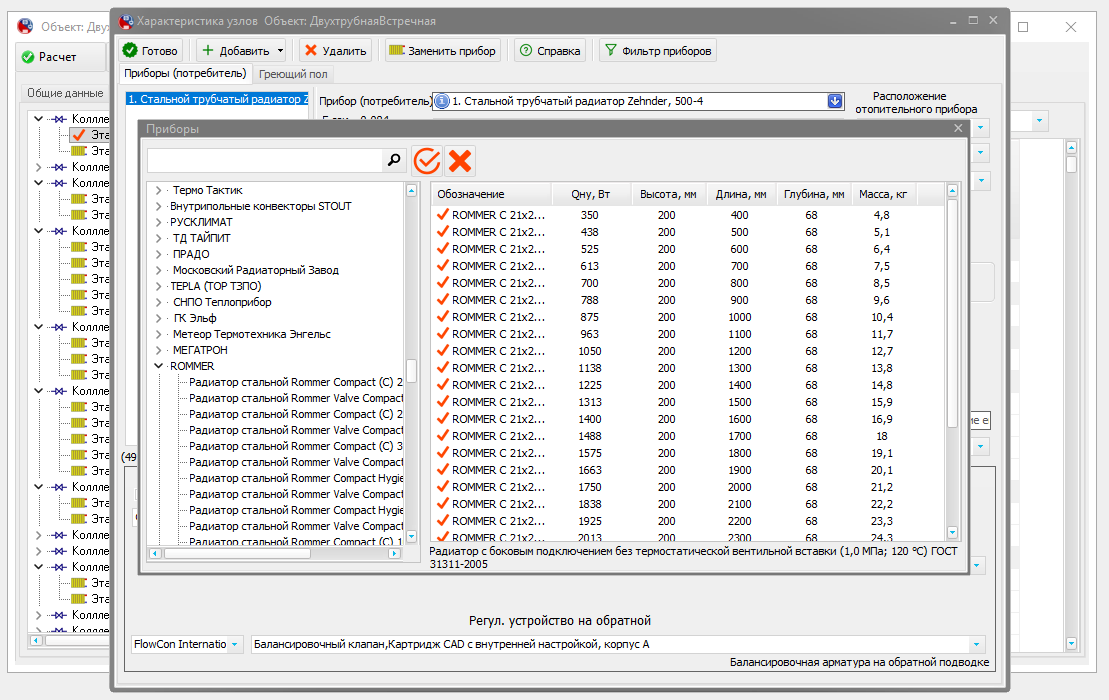Click checkmark icon of the 1575 W ROMMER row
Image resolution: width=1109 pixels, height=700 pixels.
443,452
